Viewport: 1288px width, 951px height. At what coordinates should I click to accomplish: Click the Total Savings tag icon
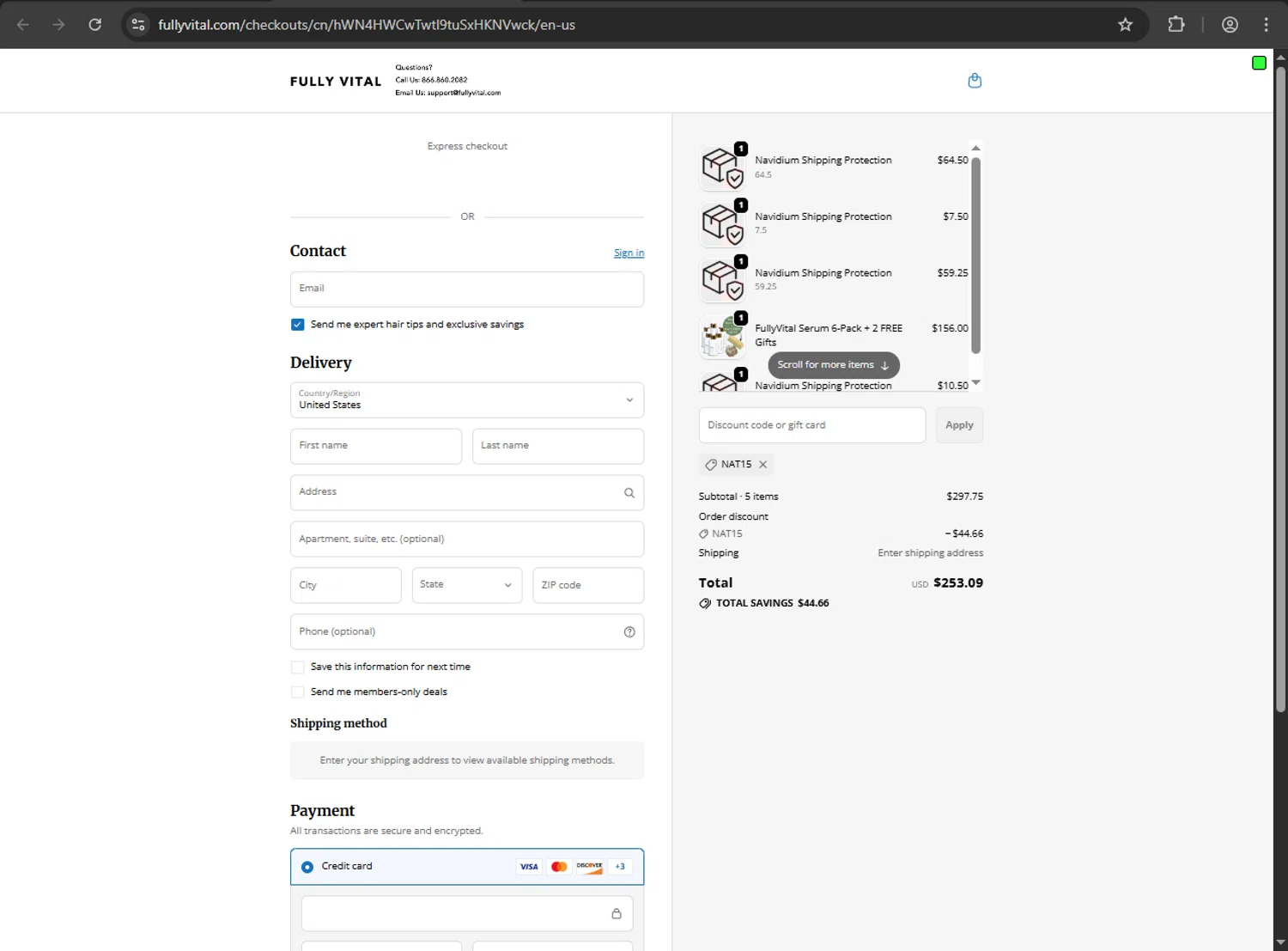(705, 604)
